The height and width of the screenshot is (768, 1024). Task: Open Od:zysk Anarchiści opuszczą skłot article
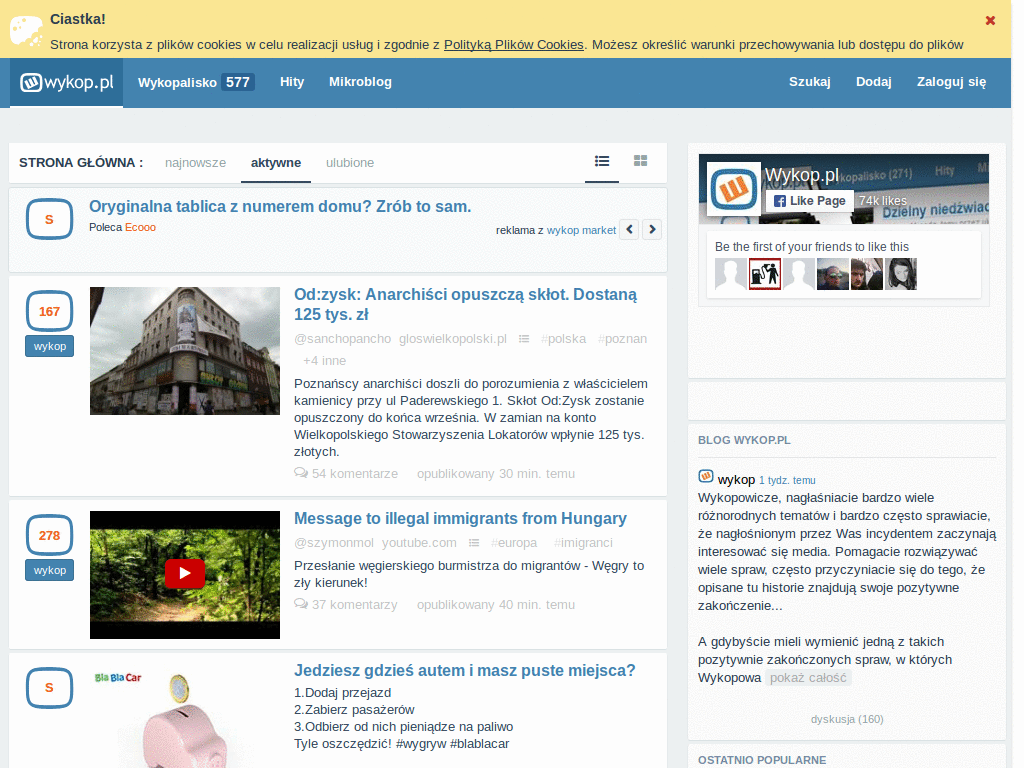(x=466, y=304)
